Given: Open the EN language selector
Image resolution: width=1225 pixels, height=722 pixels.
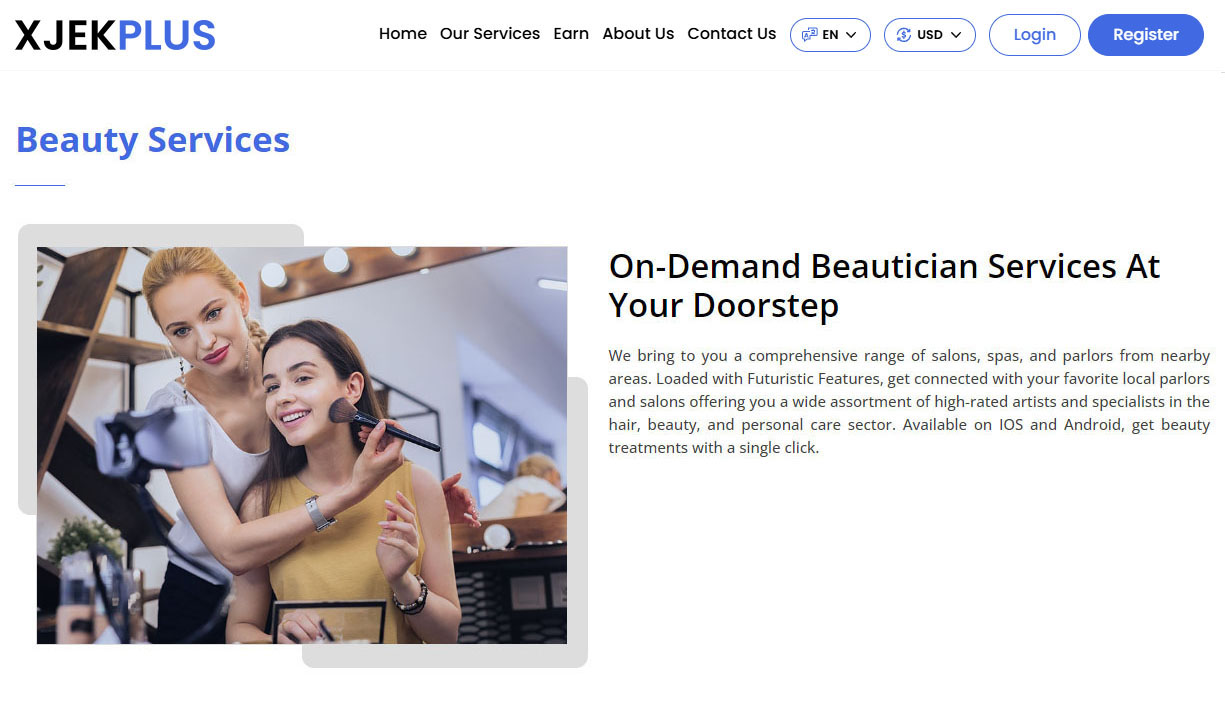Looking at the screenshot, I should coord(830,34).
